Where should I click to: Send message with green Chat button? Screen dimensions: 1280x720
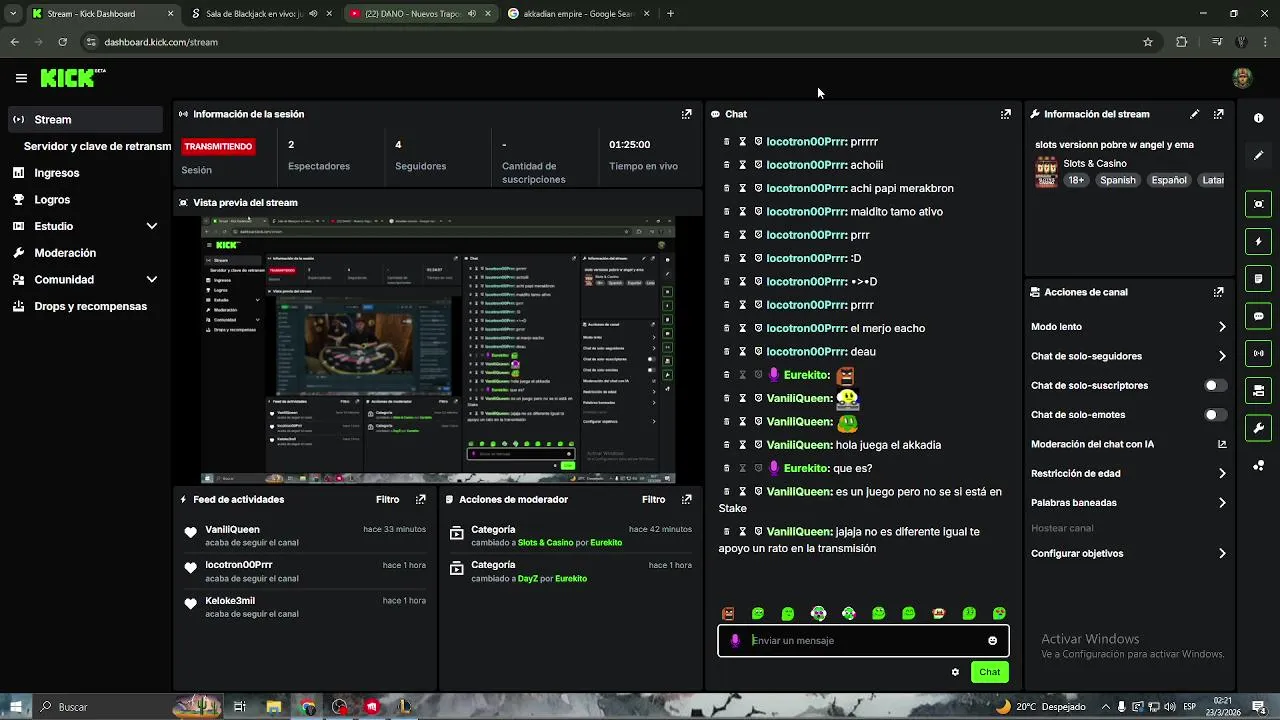[x=989, y=672]
